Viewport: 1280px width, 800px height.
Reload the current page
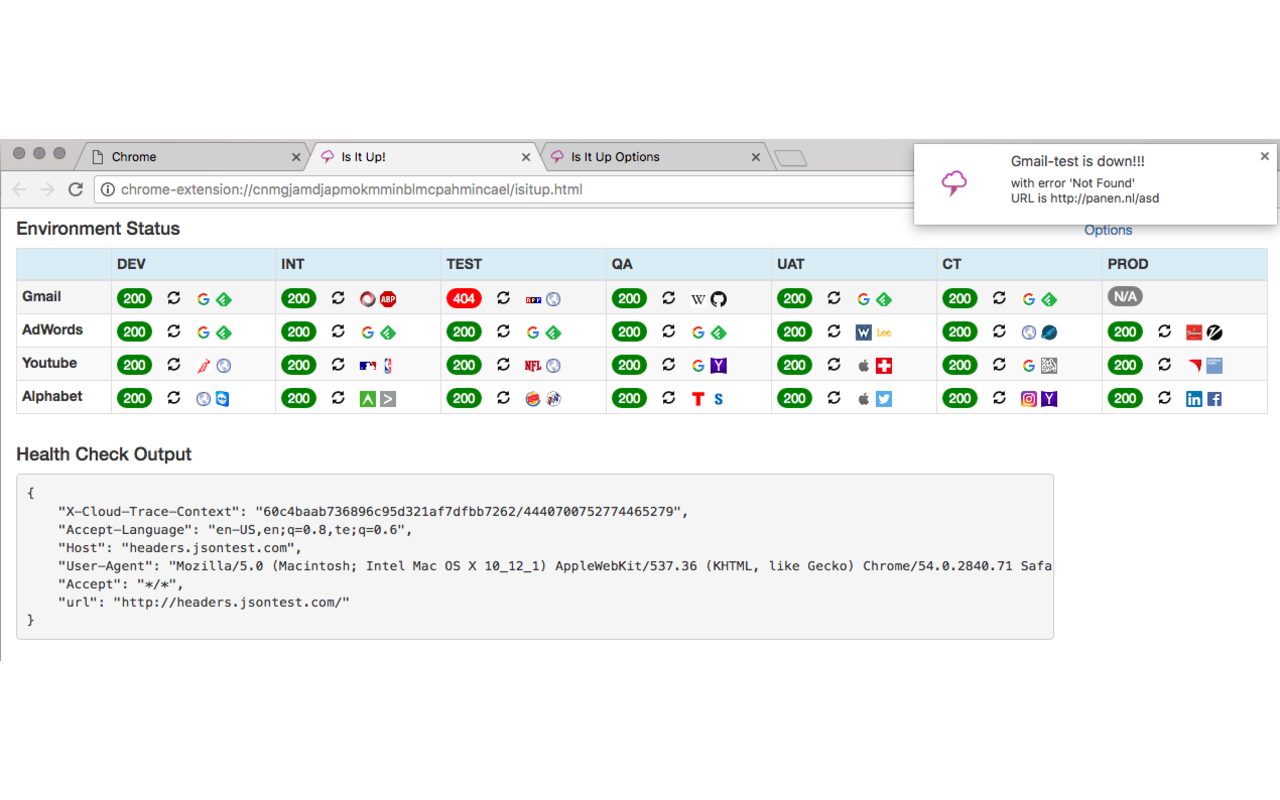(75, 189)
